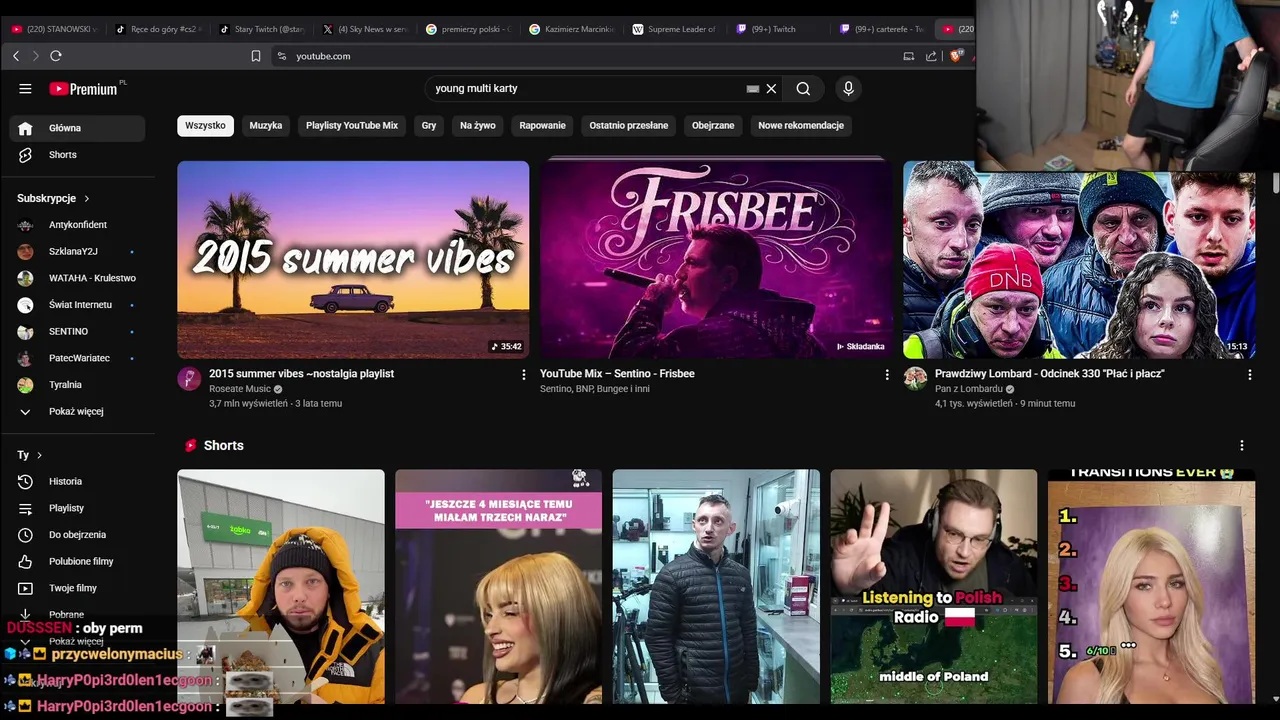Open Do obejrzenia

77,535
